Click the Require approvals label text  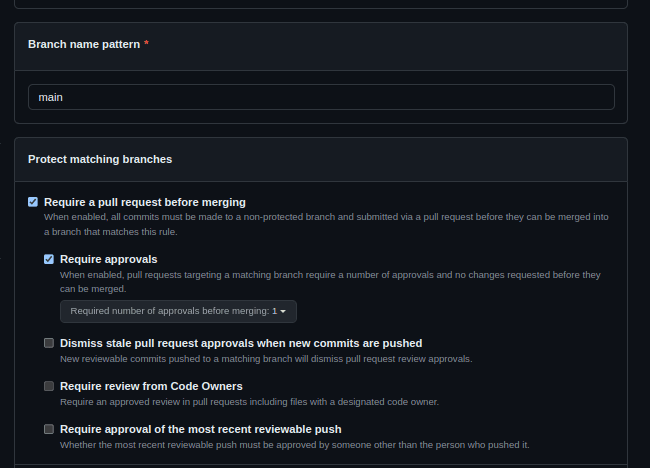click(x=109, y=259)
